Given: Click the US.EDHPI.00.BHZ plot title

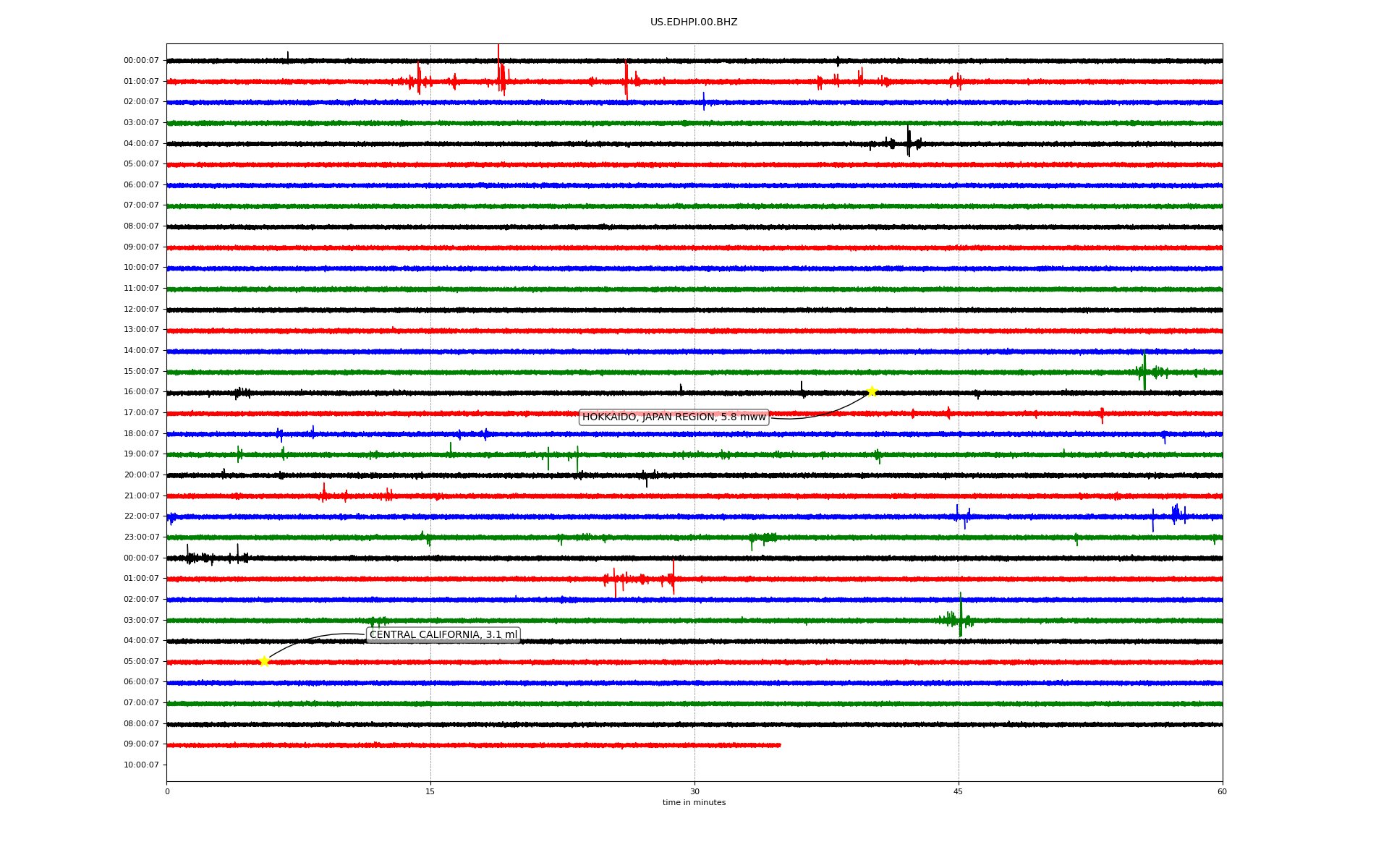Looking at the screenshot, I should [693, 22].
